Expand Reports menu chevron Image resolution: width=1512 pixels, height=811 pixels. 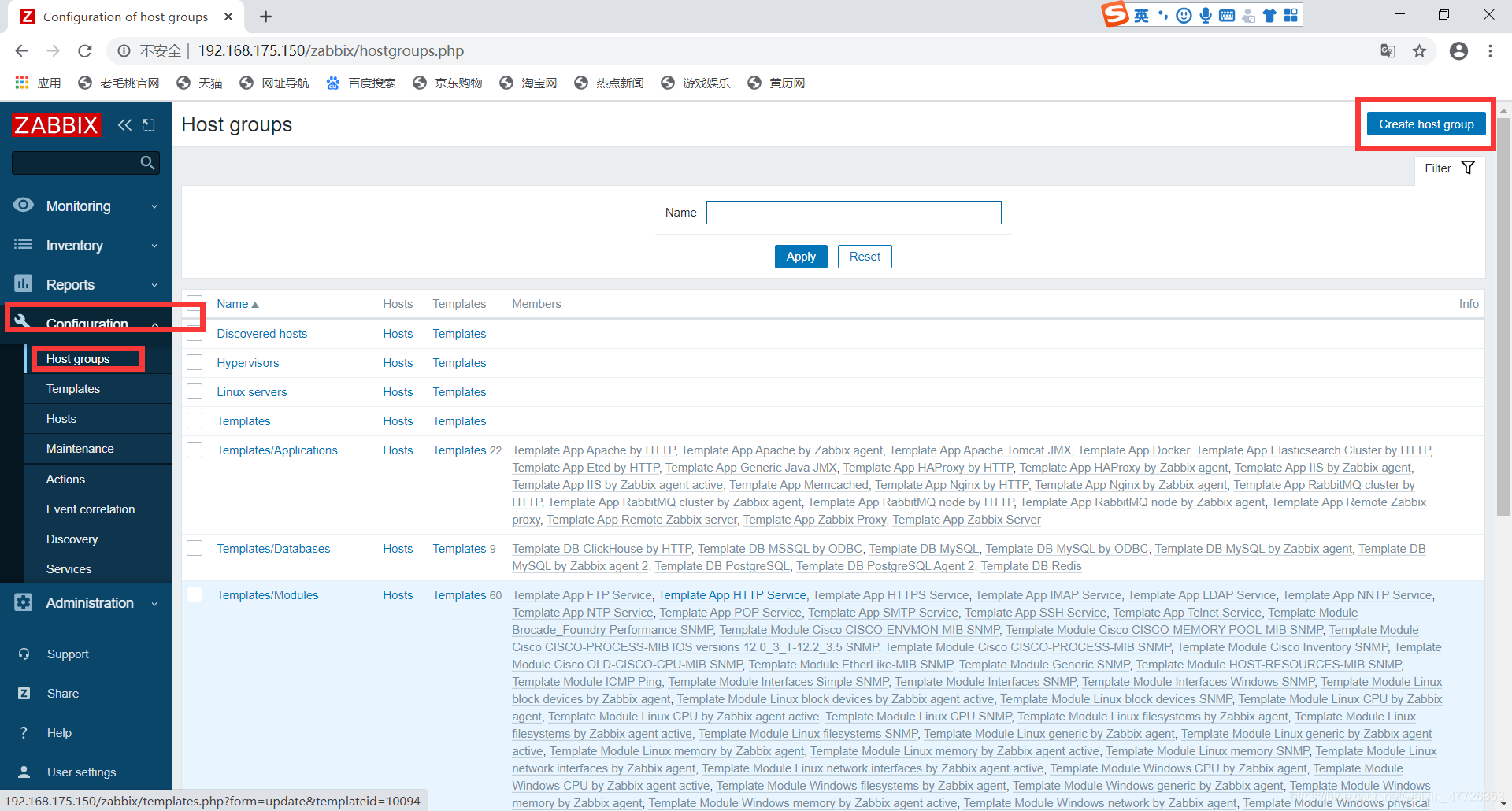[x=154, y=285]
